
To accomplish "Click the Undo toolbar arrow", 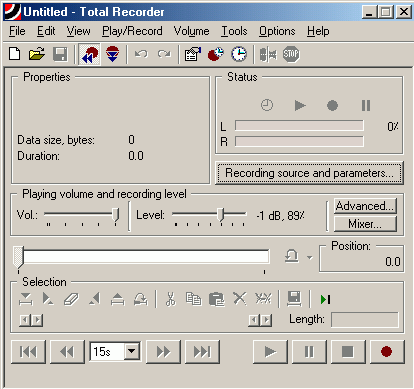I will [141, 54].
